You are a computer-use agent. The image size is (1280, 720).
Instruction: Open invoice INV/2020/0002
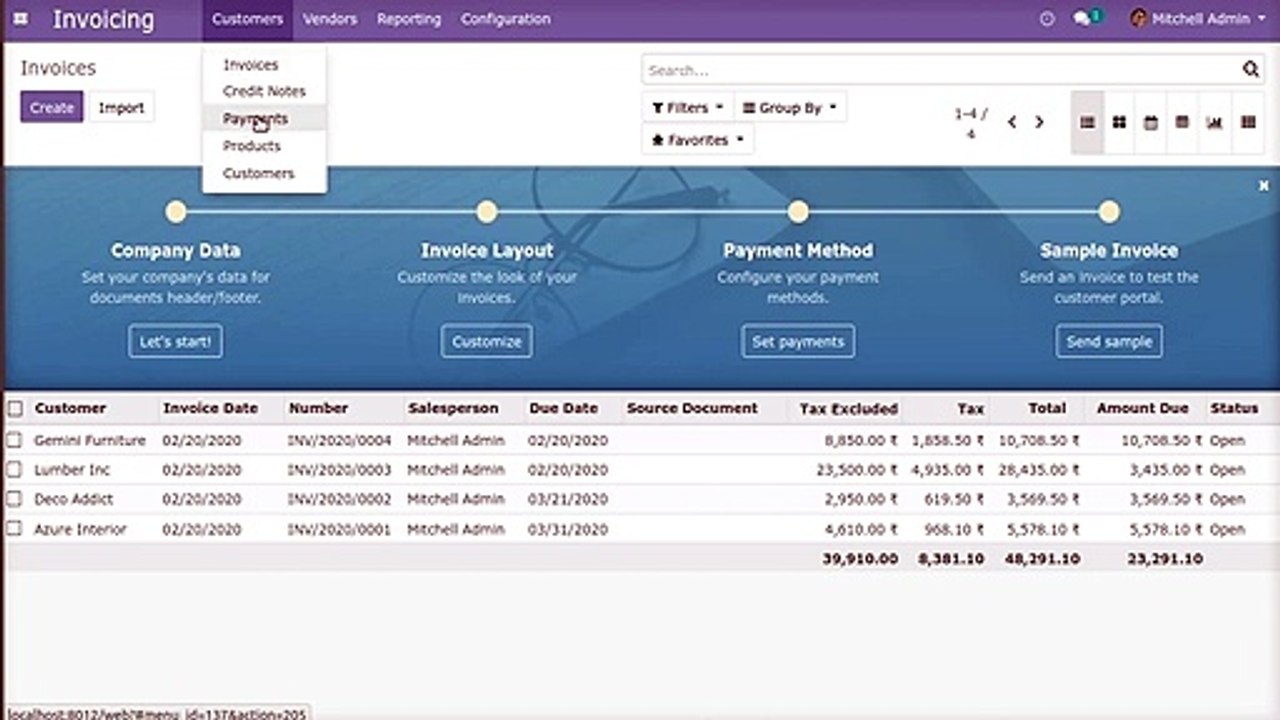pyautogui.click(x=339, y=499)
